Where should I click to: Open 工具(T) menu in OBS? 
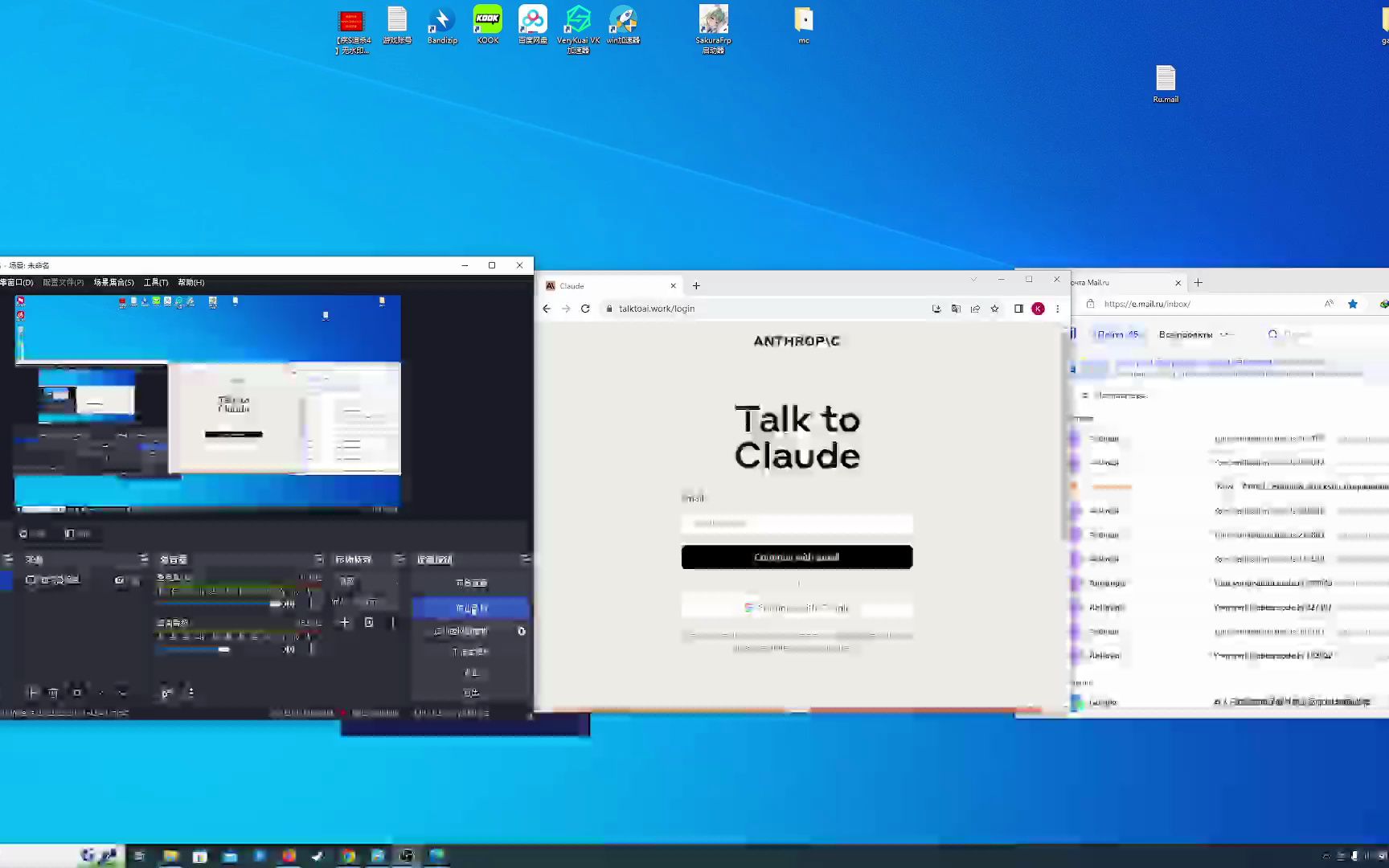156,282
